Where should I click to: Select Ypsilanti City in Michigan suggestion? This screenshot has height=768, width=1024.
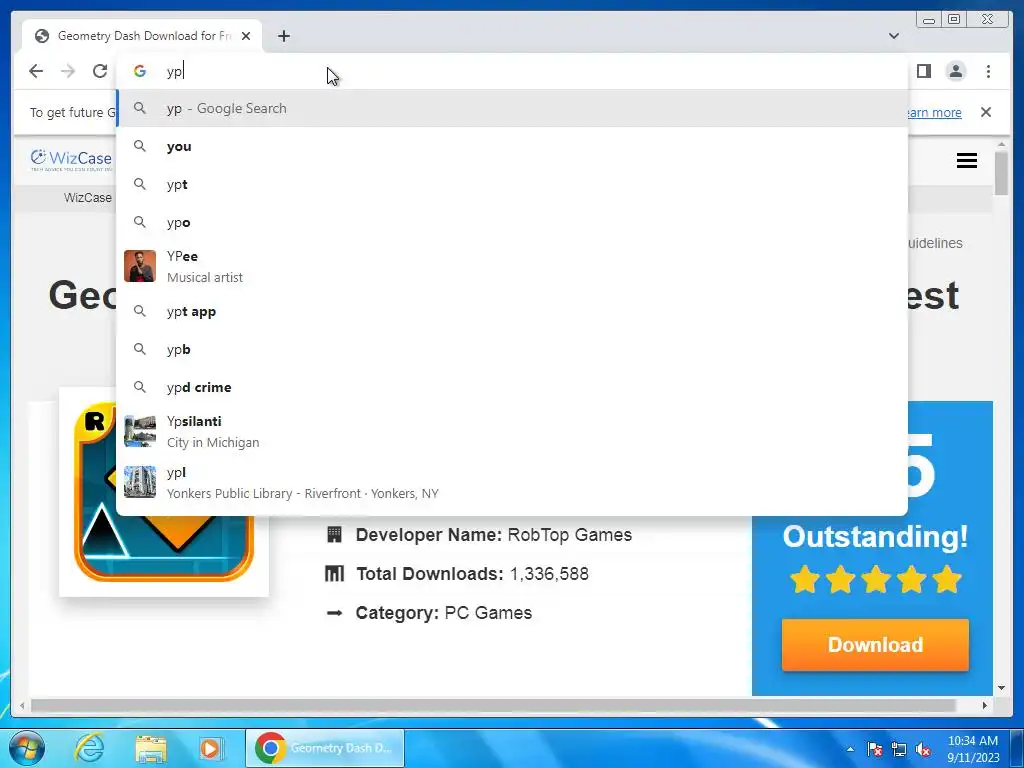click(512, 432)
